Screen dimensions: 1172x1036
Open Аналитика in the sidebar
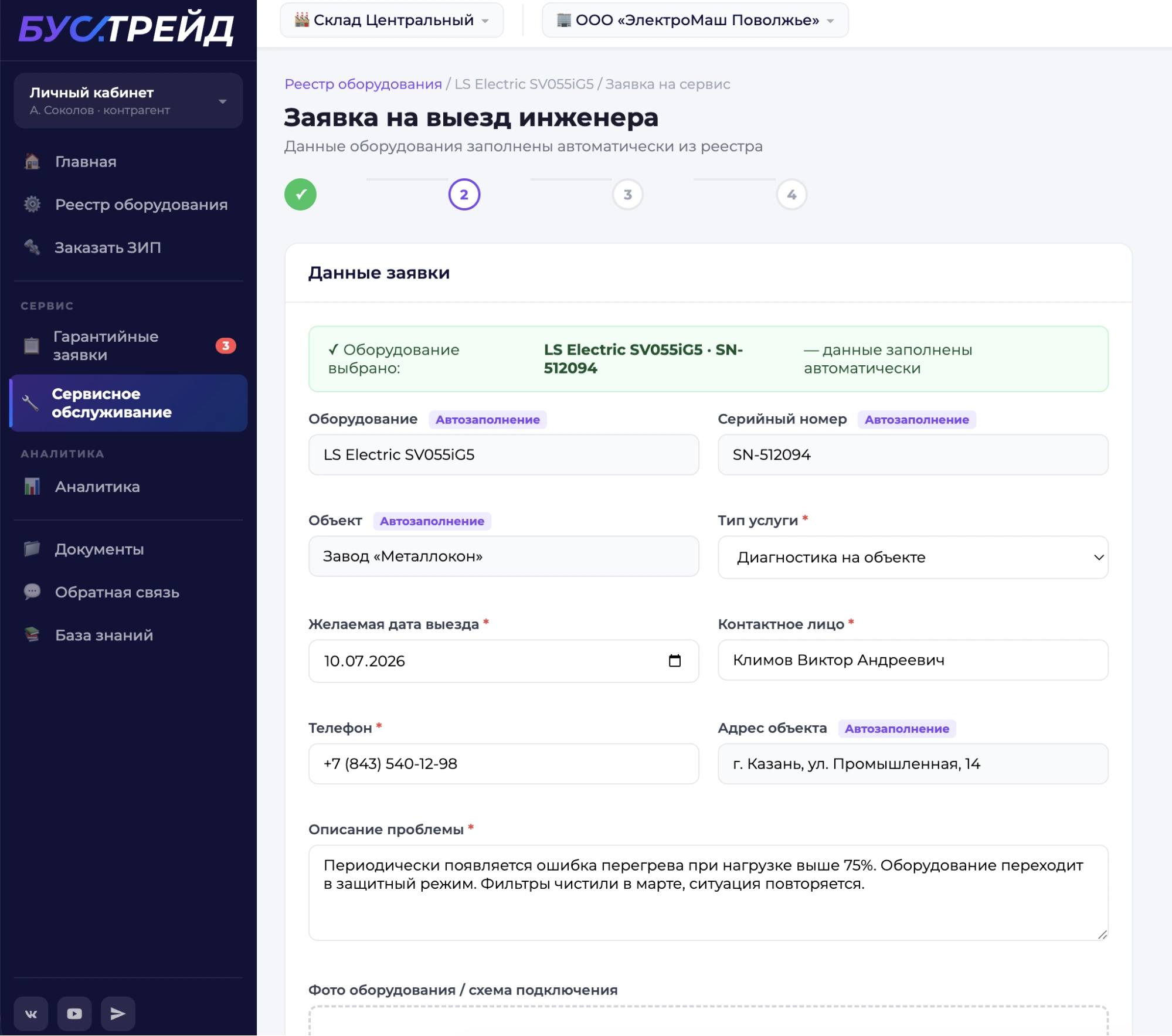point(128,487)
